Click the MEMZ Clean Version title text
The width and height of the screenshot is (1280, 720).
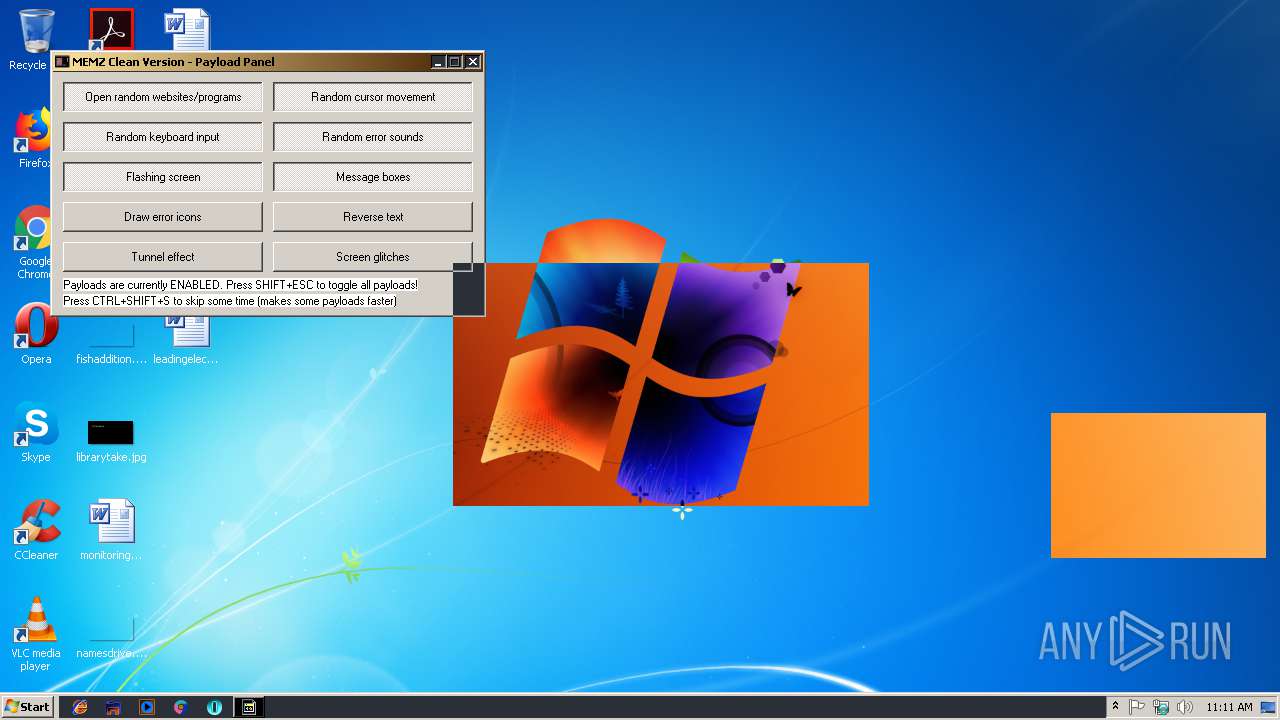coord(173,62)
